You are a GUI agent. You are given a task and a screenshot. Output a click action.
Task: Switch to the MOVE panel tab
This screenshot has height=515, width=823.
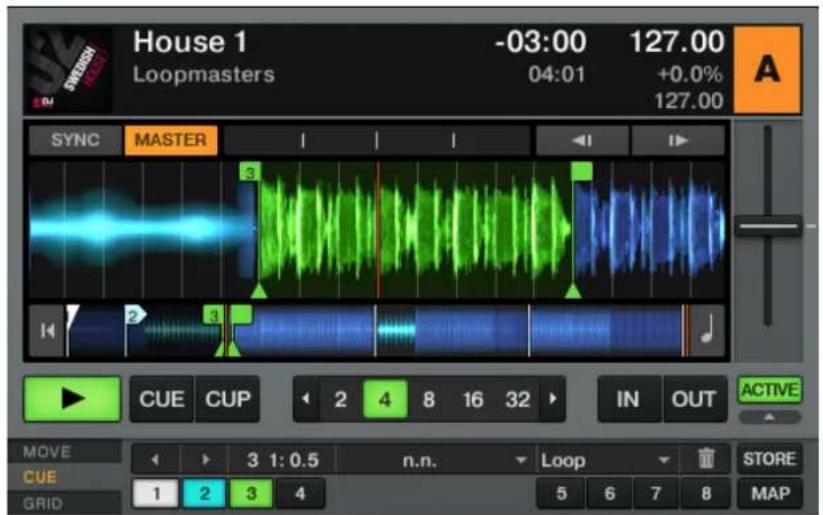click(64, 451)
